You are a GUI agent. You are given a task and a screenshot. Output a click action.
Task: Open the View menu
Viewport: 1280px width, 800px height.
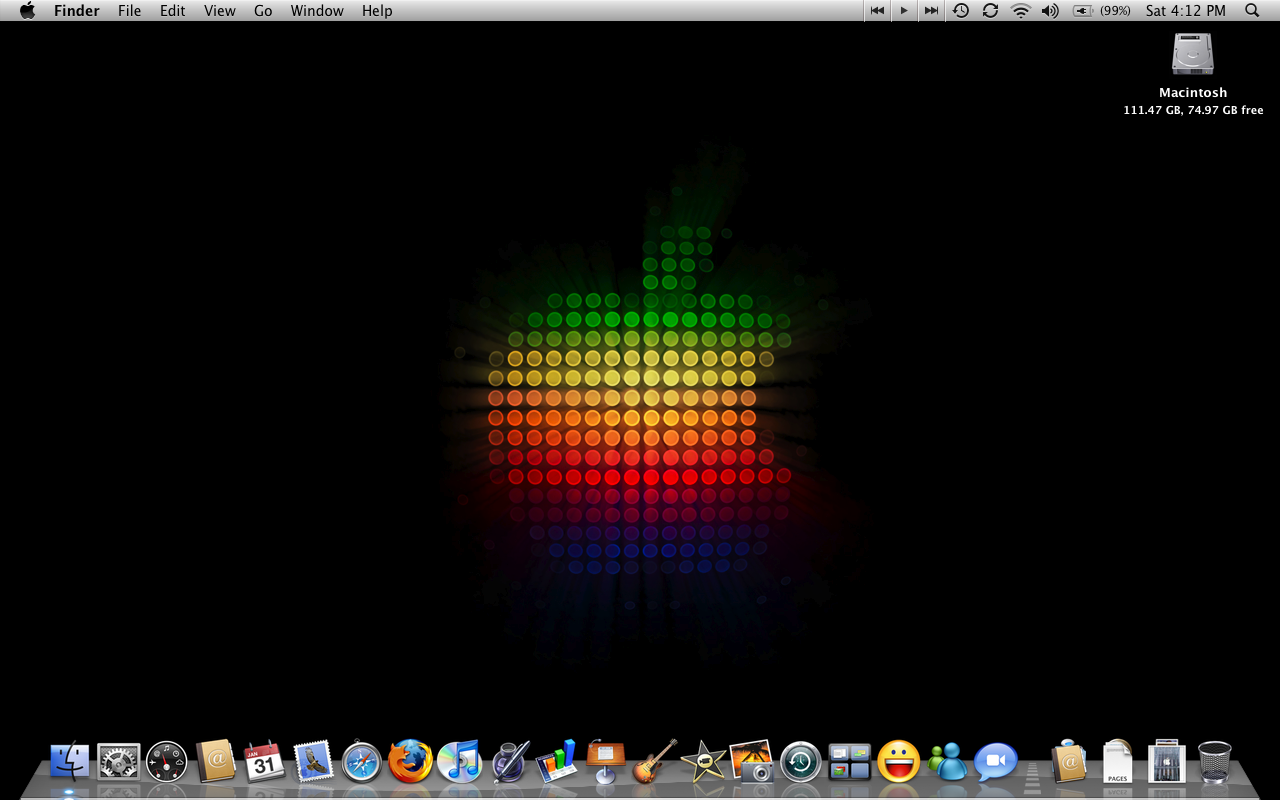[x=219, y=10]
